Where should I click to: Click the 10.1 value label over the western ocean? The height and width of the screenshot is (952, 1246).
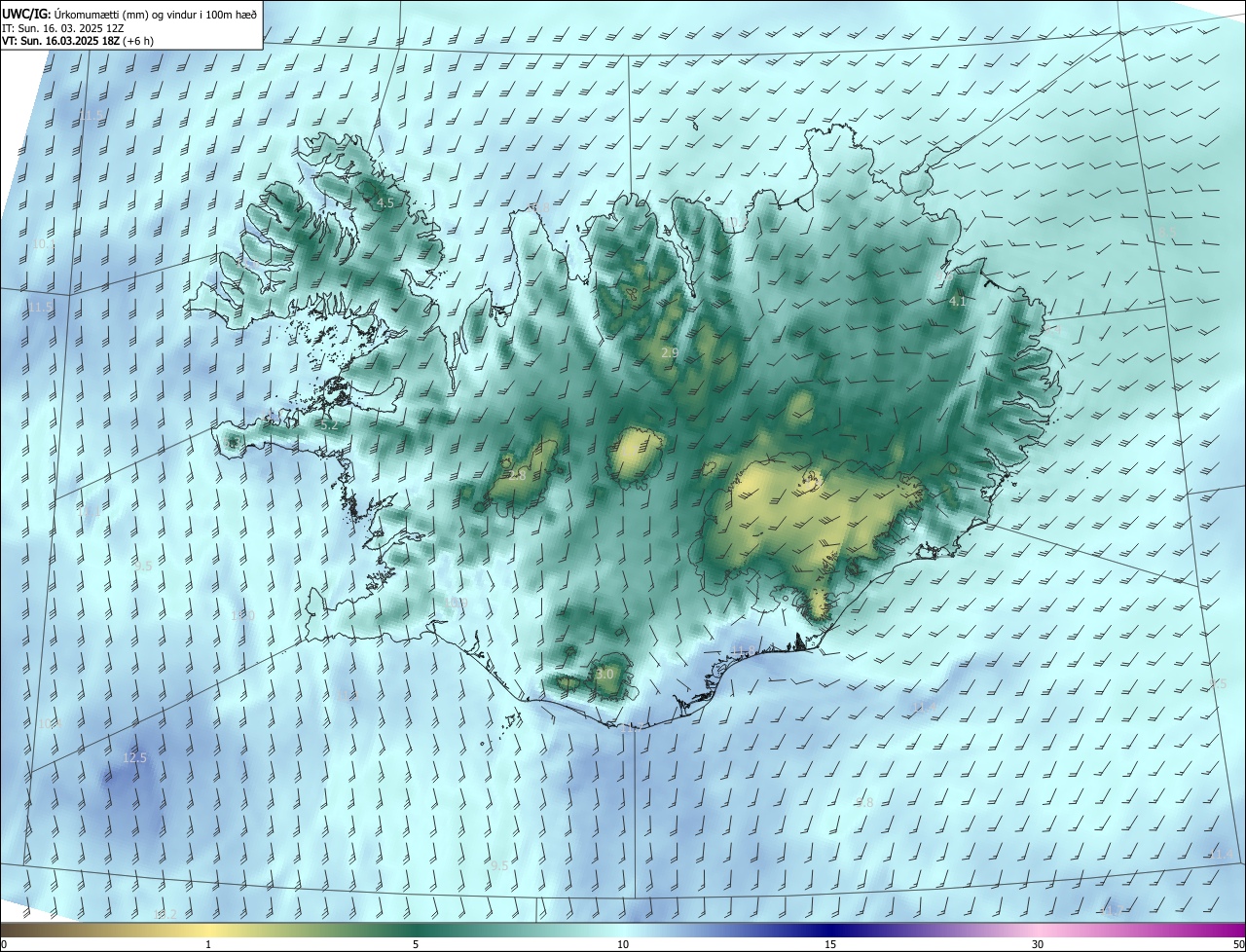44,243
